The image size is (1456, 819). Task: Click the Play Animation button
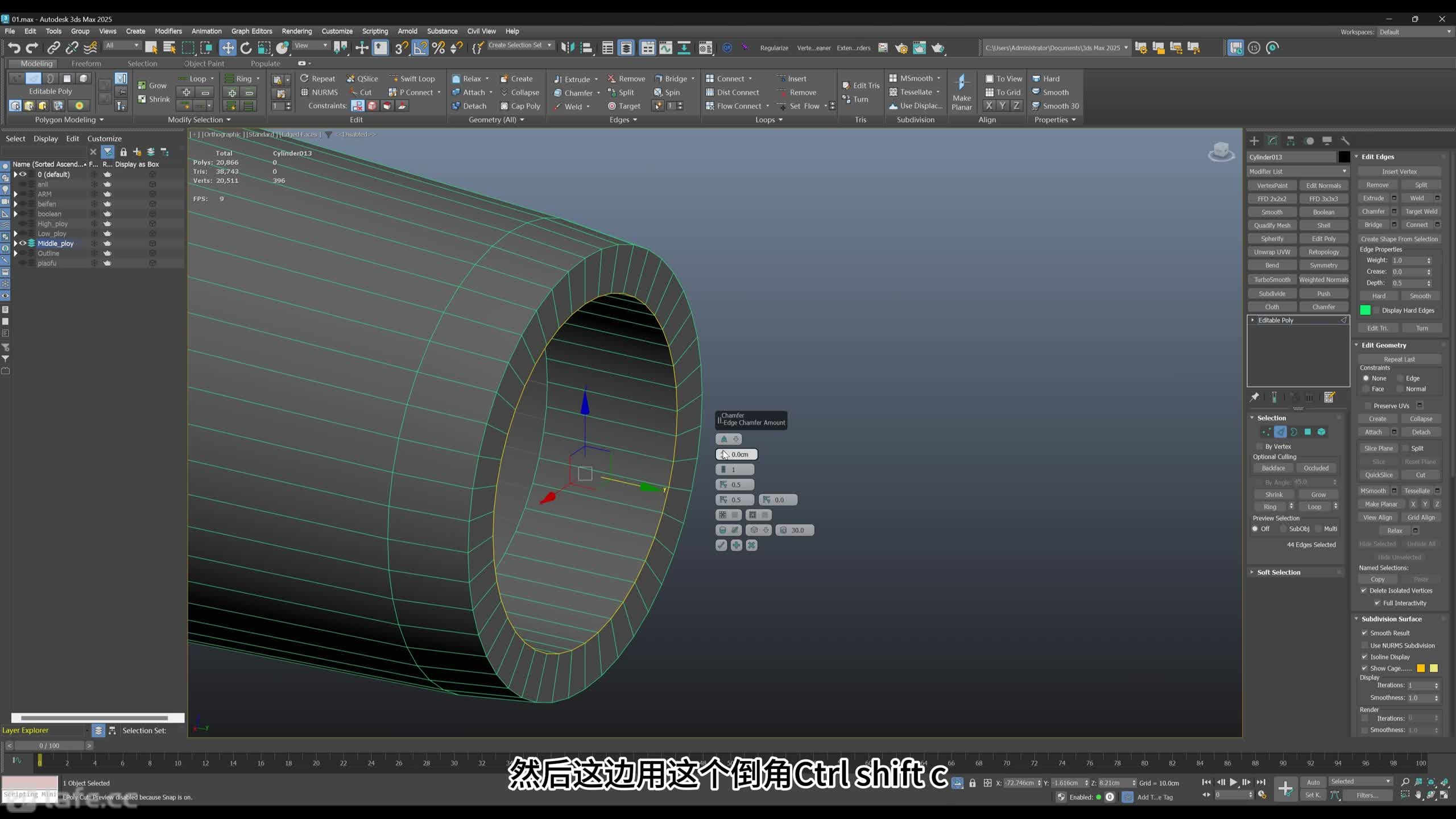click(1233, 783)
